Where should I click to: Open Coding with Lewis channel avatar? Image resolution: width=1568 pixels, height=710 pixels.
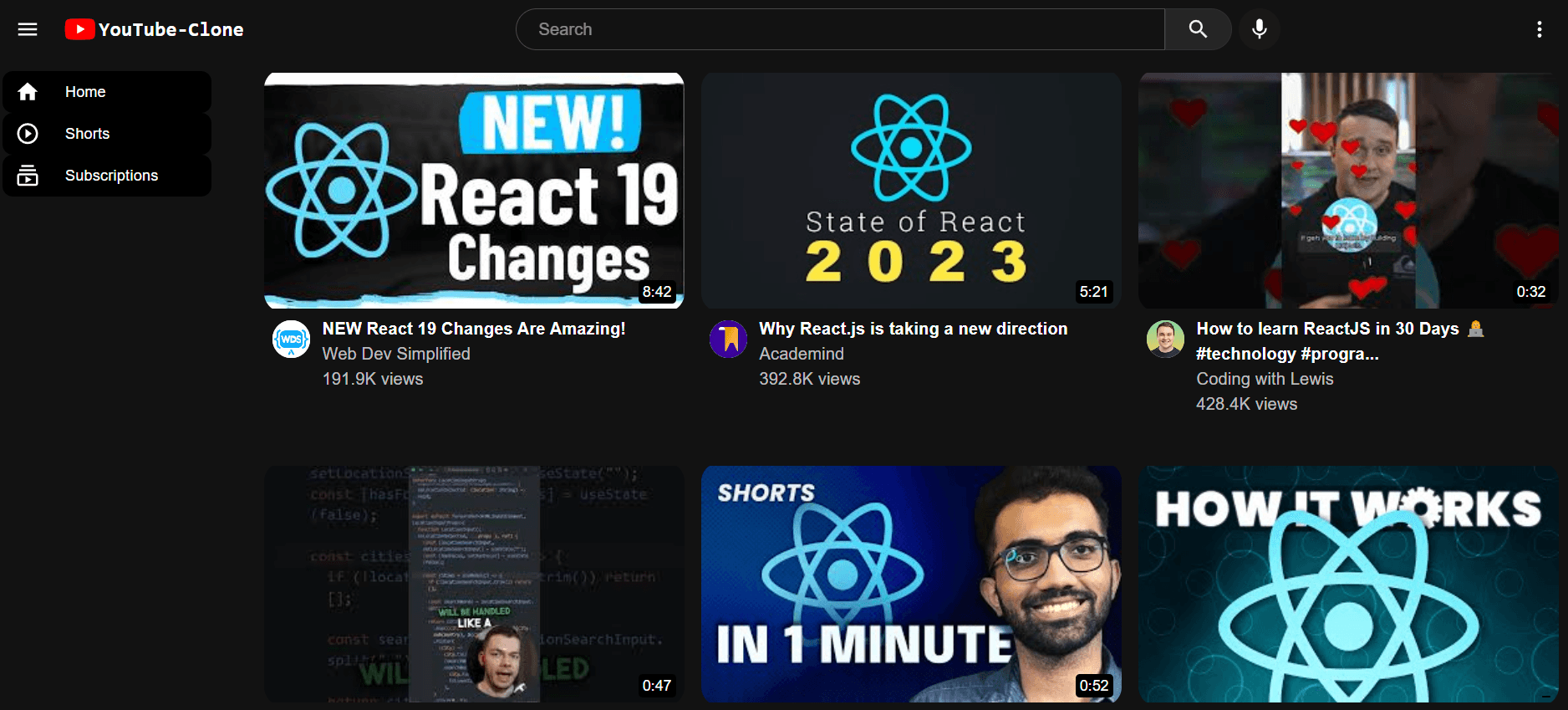pyautogui.click(x=1165, y=339)
